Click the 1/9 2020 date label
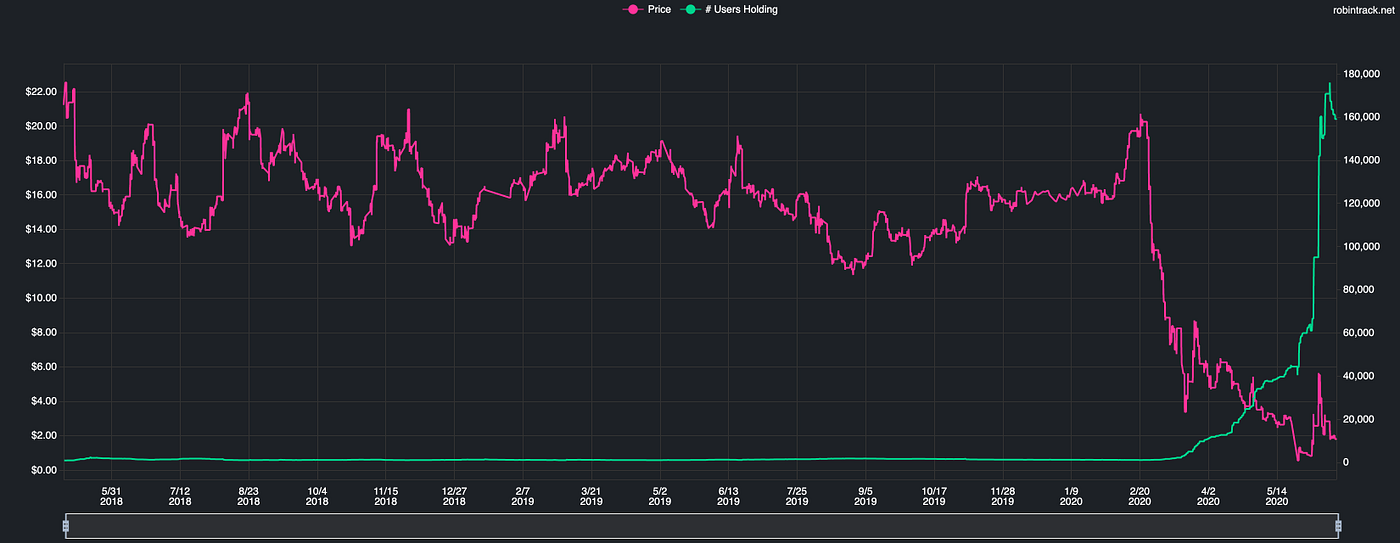 (1071, 496)
